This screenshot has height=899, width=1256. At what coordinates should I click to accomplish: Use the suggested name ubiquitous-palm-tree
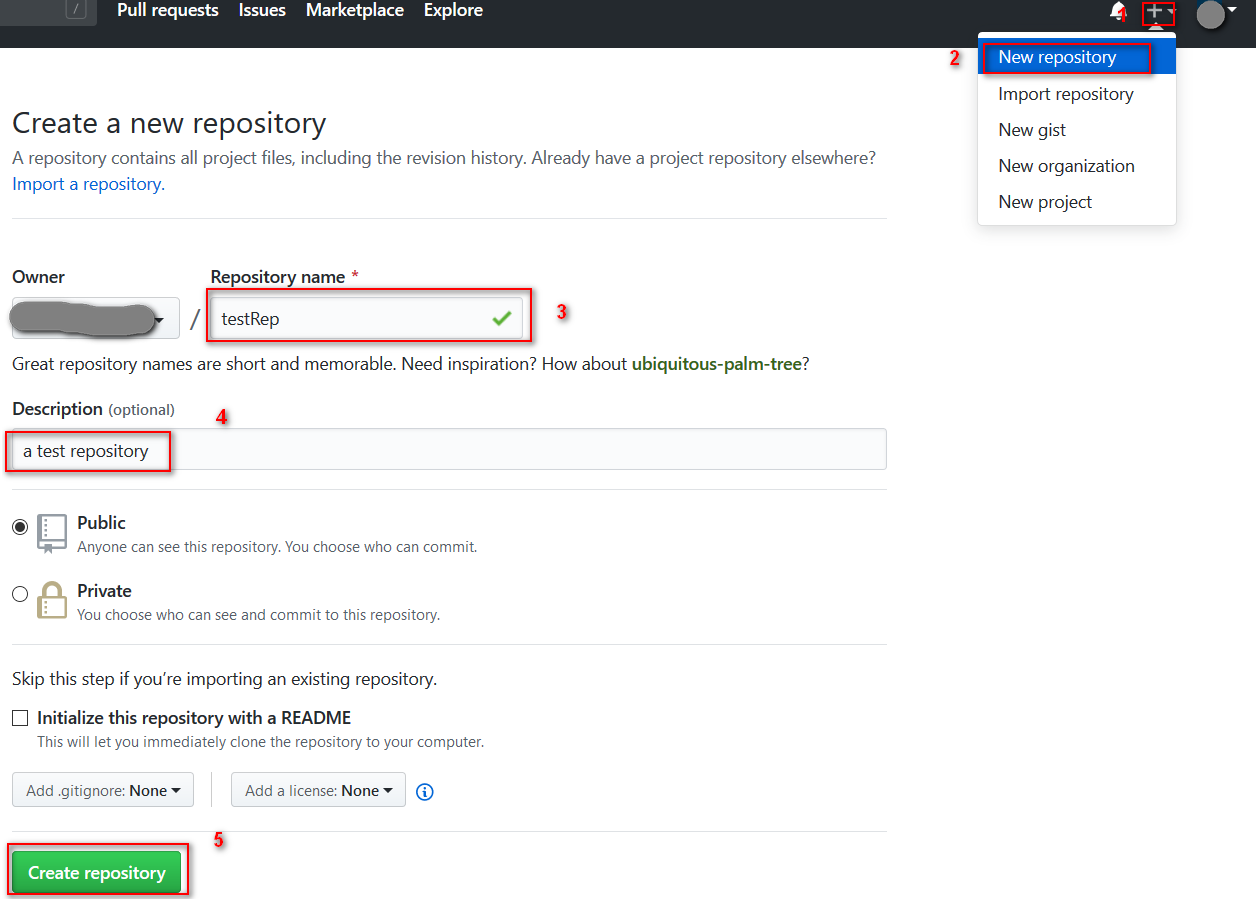716,364
